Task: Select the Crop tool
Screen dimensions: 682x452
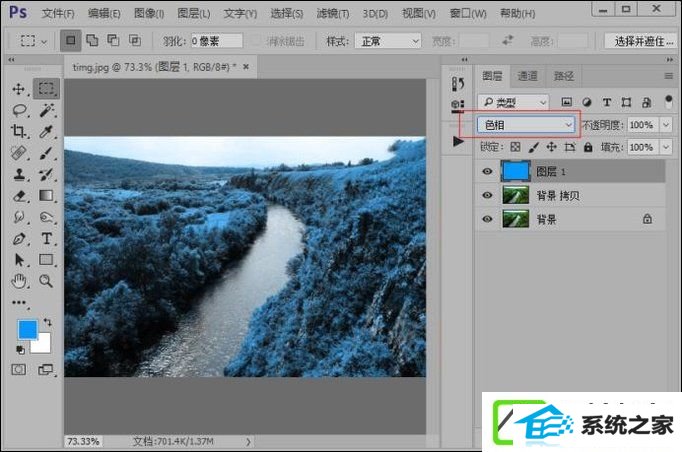Action: 19,131
